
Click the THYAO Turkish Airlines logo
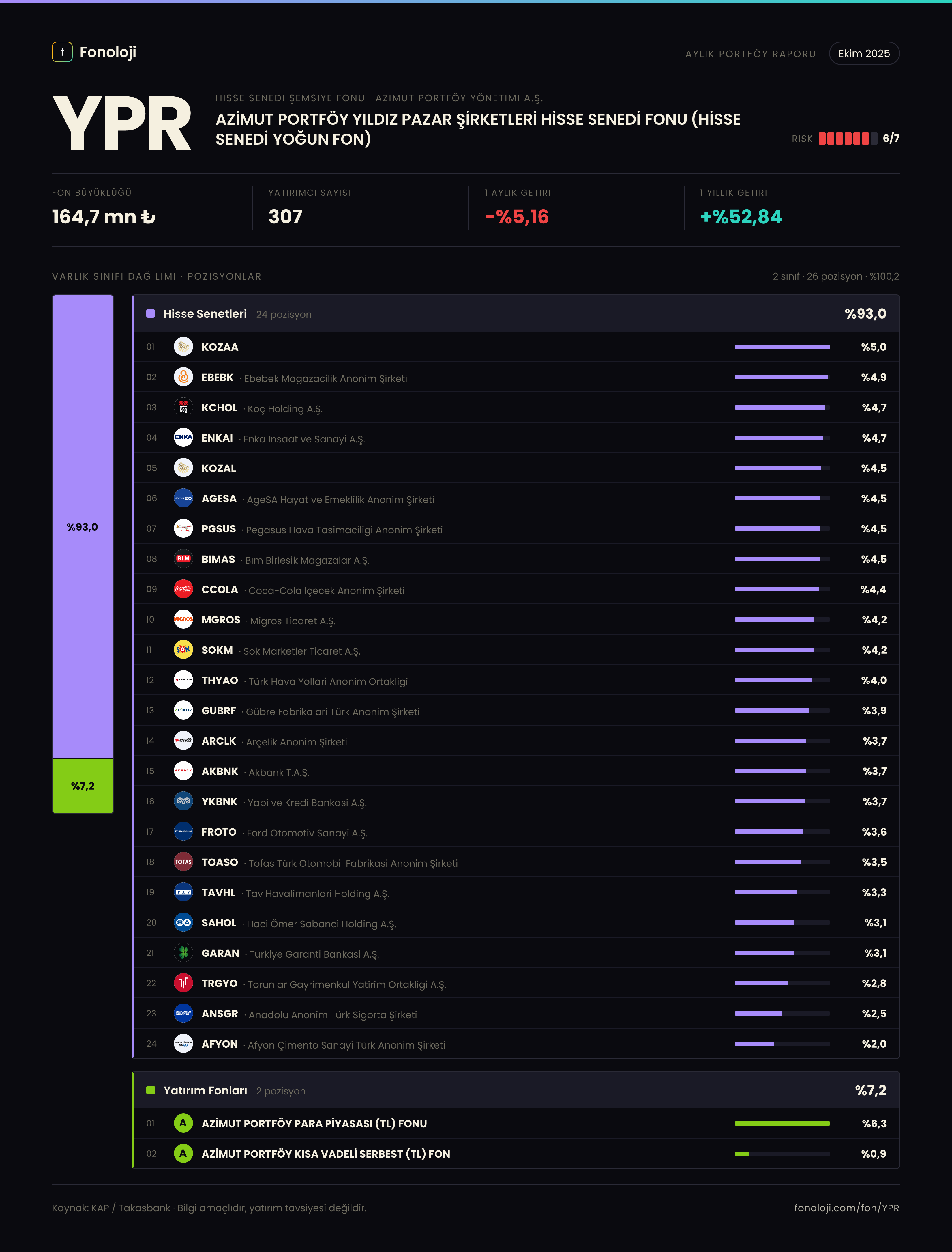point(183,680)
